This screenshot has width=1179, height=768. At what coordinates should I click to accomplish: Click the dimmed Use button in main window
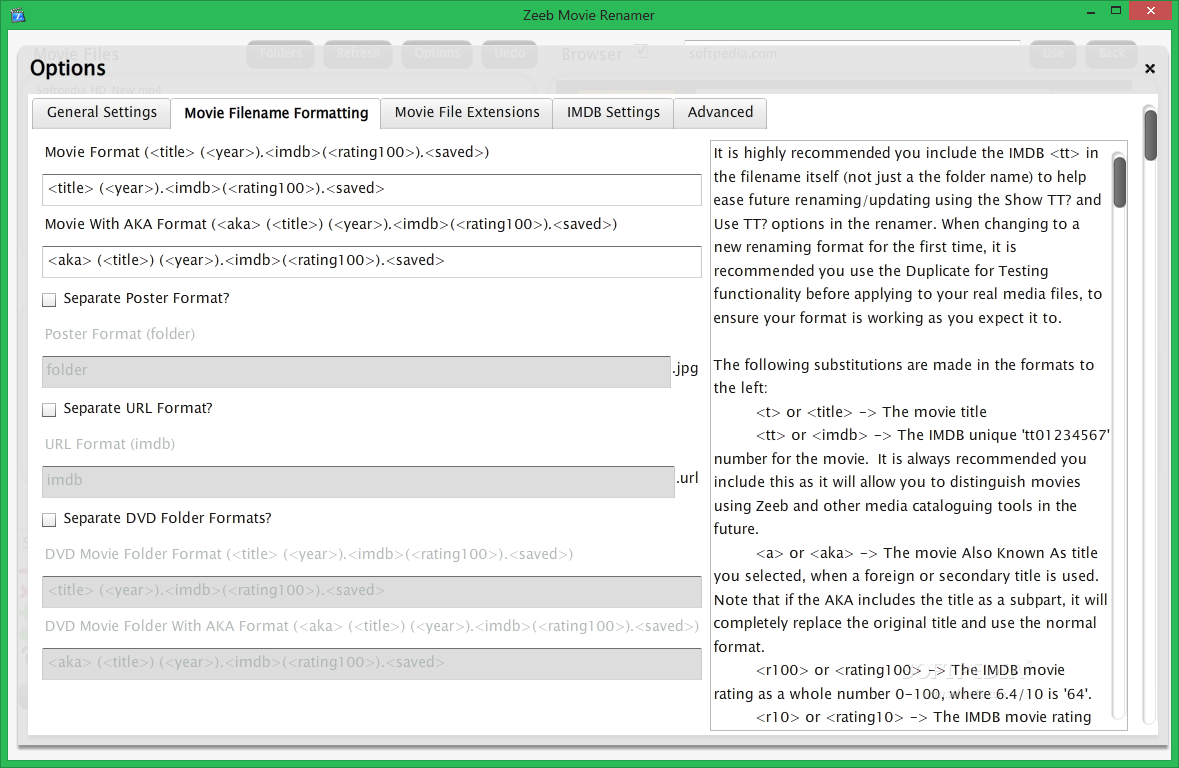click(x=1053, y=53)
